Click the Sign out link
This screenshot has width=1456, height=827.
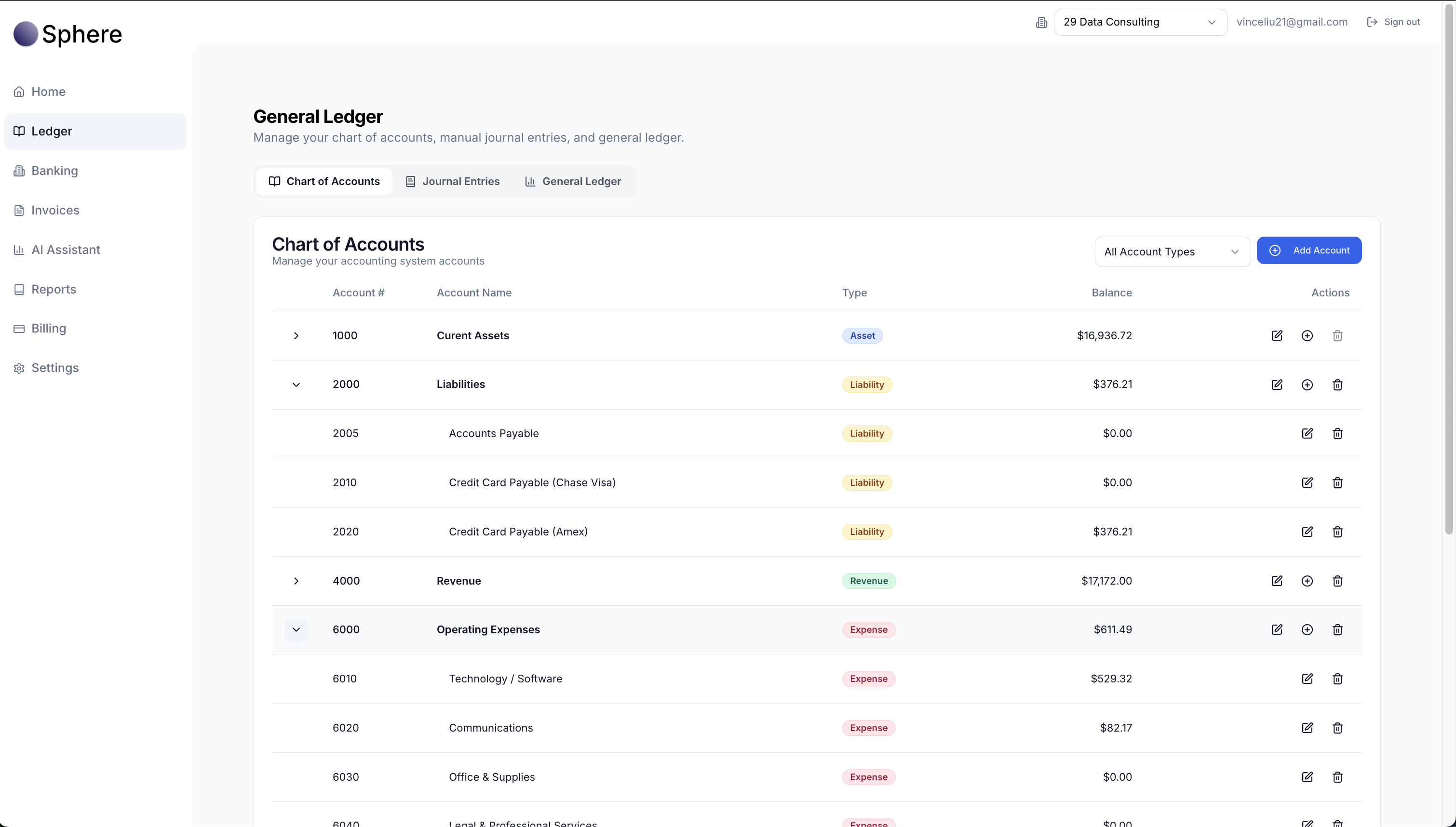1393,22
